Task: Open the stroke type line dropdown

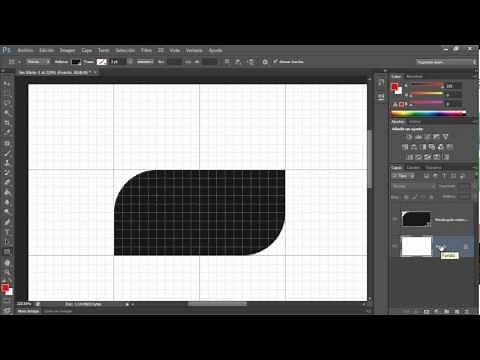Action: point(145,62)
